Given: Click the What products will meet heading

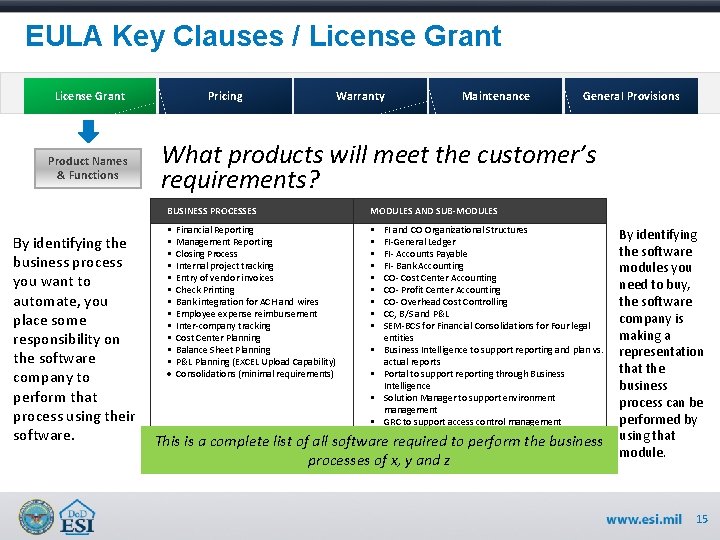Looking at the screenshot, I should pyautogui.click(x=379, y=167).
